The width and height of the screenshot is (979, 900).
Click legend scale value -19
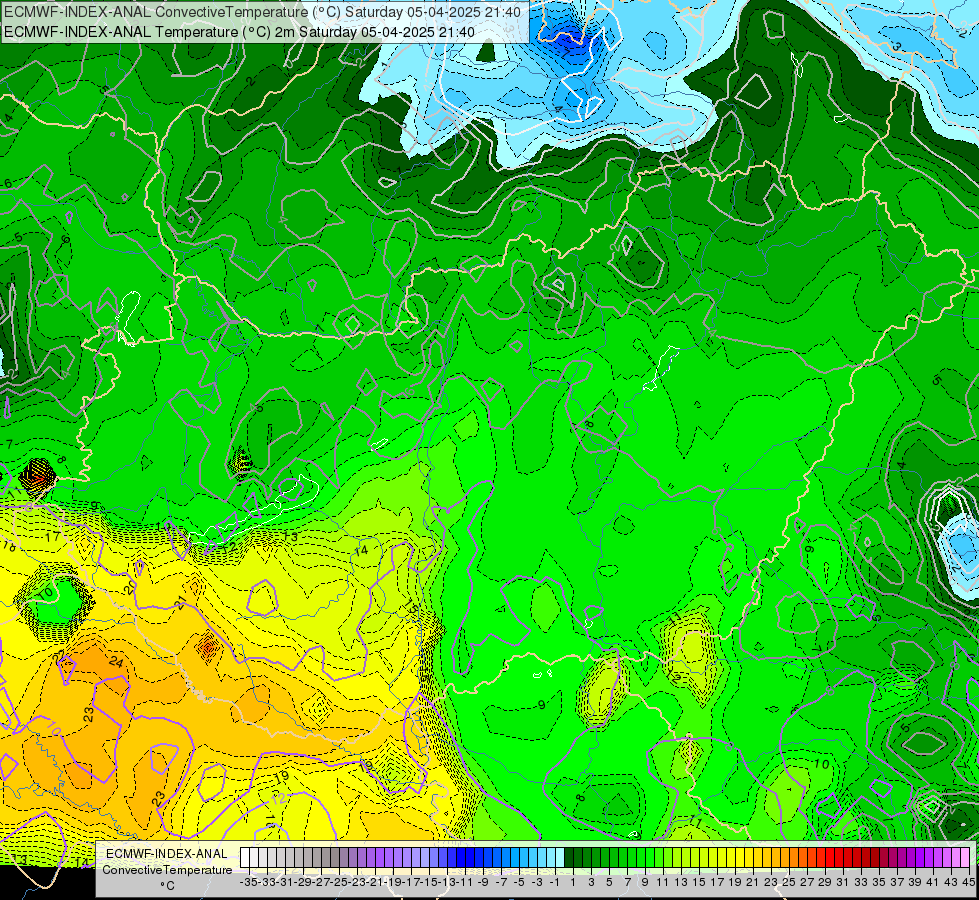tap(393, 882)
